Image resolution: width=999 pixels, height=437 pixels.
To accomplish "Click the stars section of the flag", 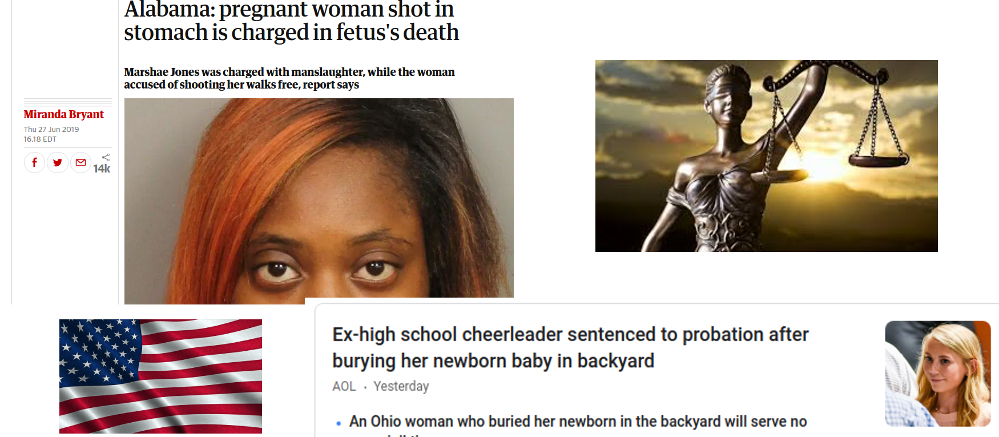I will point(100,350).
